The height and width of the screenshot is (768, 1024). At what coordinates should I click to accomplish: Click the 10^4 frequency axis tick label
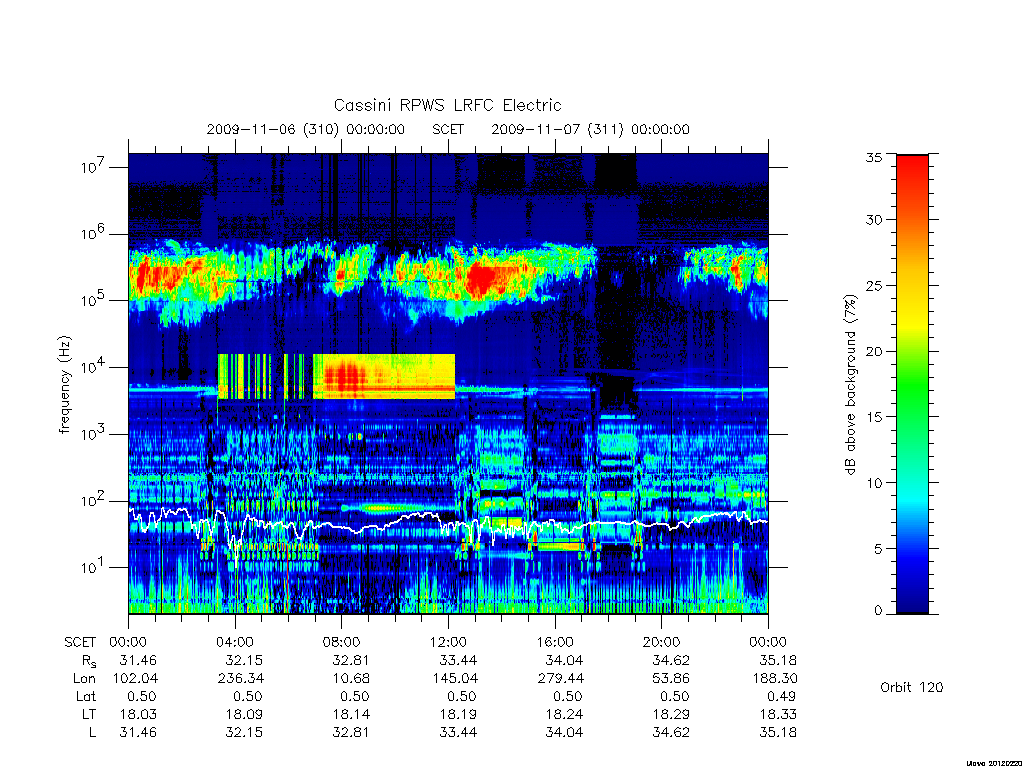[93, 366]
